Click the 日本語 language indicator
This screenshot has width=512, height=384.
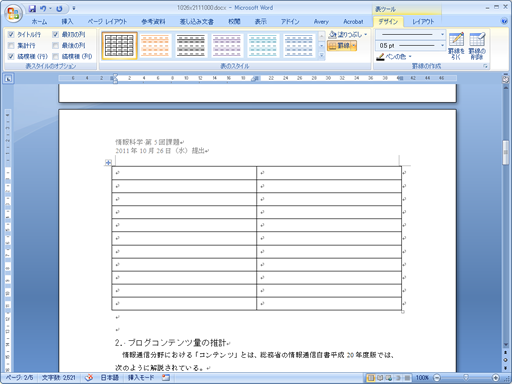pyautogui.click(x=110, y=378)
